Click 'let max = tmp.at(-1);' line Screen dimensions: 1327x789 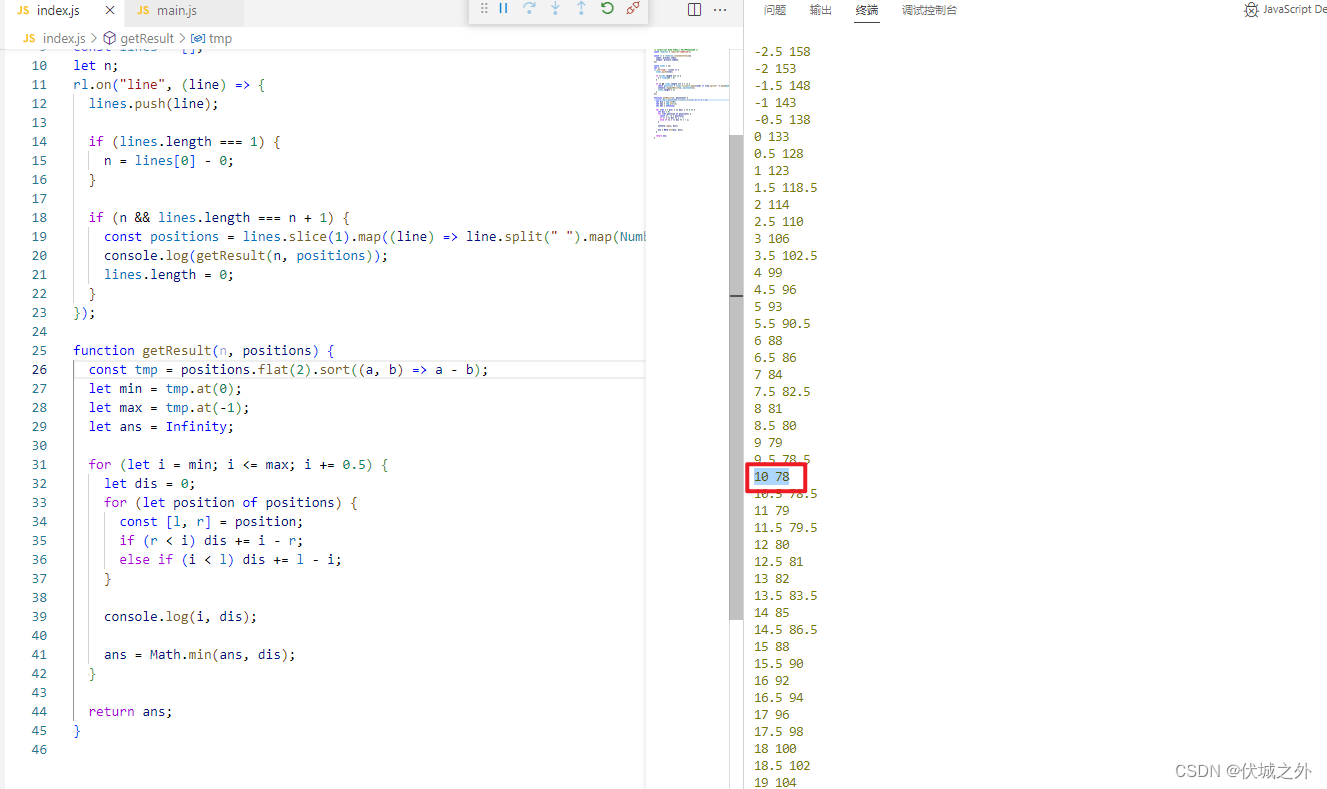[169, 407]
